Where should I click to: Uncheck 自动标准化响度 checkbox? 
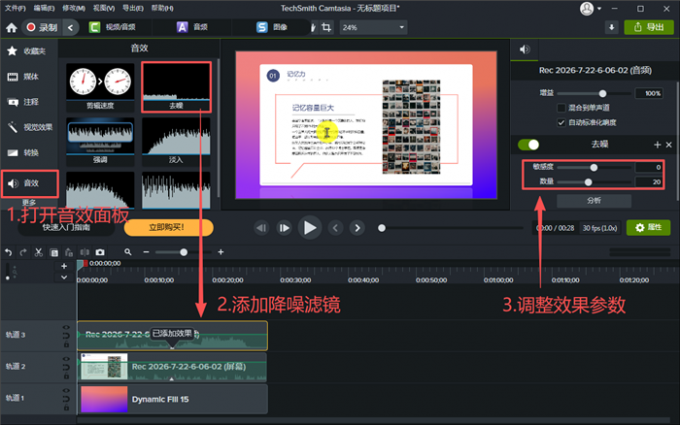click(x=561, y=122)
